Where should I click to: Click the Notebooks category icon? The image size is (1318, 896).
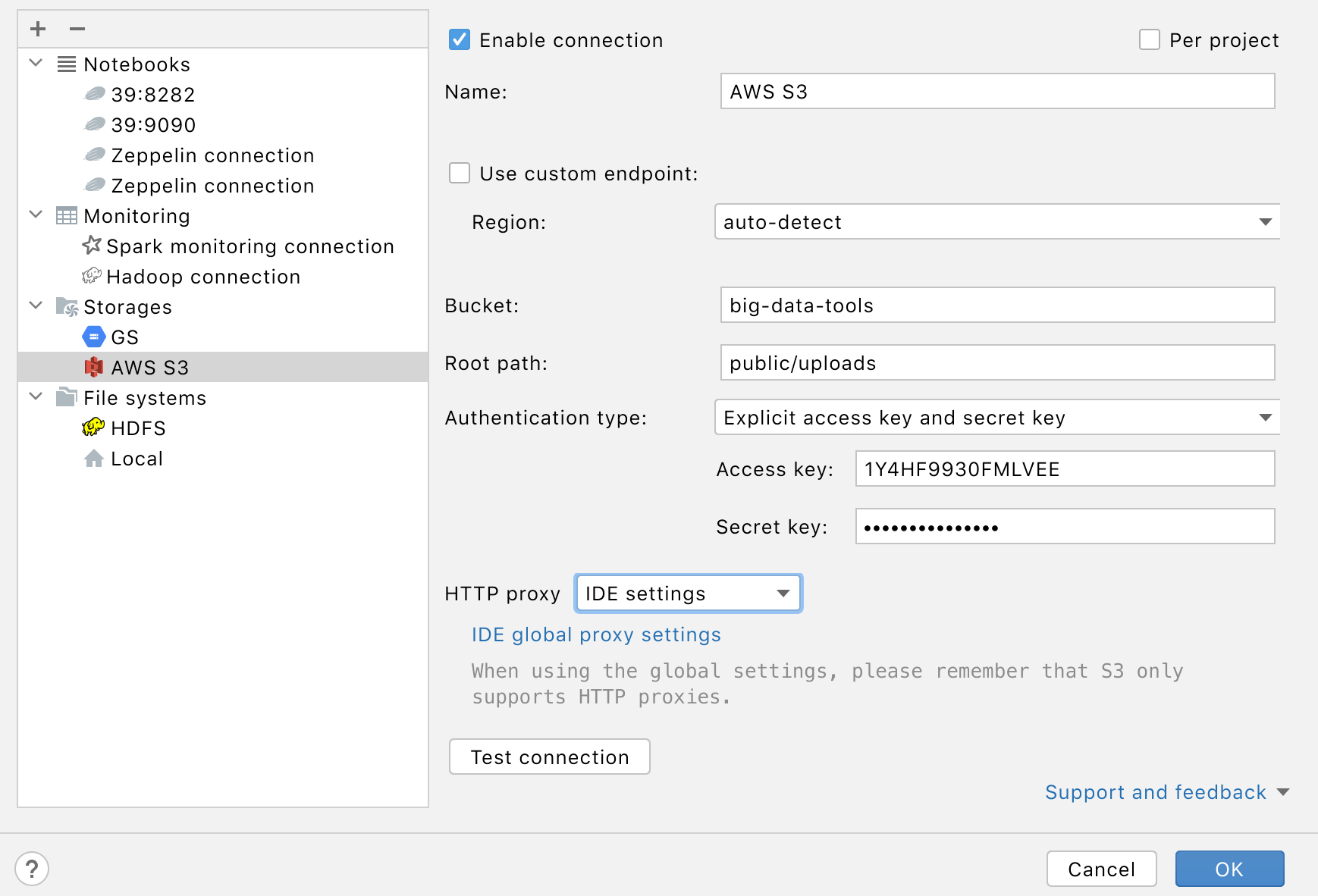[x=67, y=64]
